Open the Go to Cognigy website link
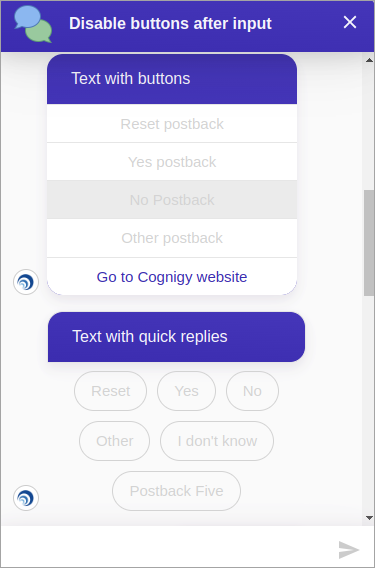375x568 pixels. pos(172,277)
